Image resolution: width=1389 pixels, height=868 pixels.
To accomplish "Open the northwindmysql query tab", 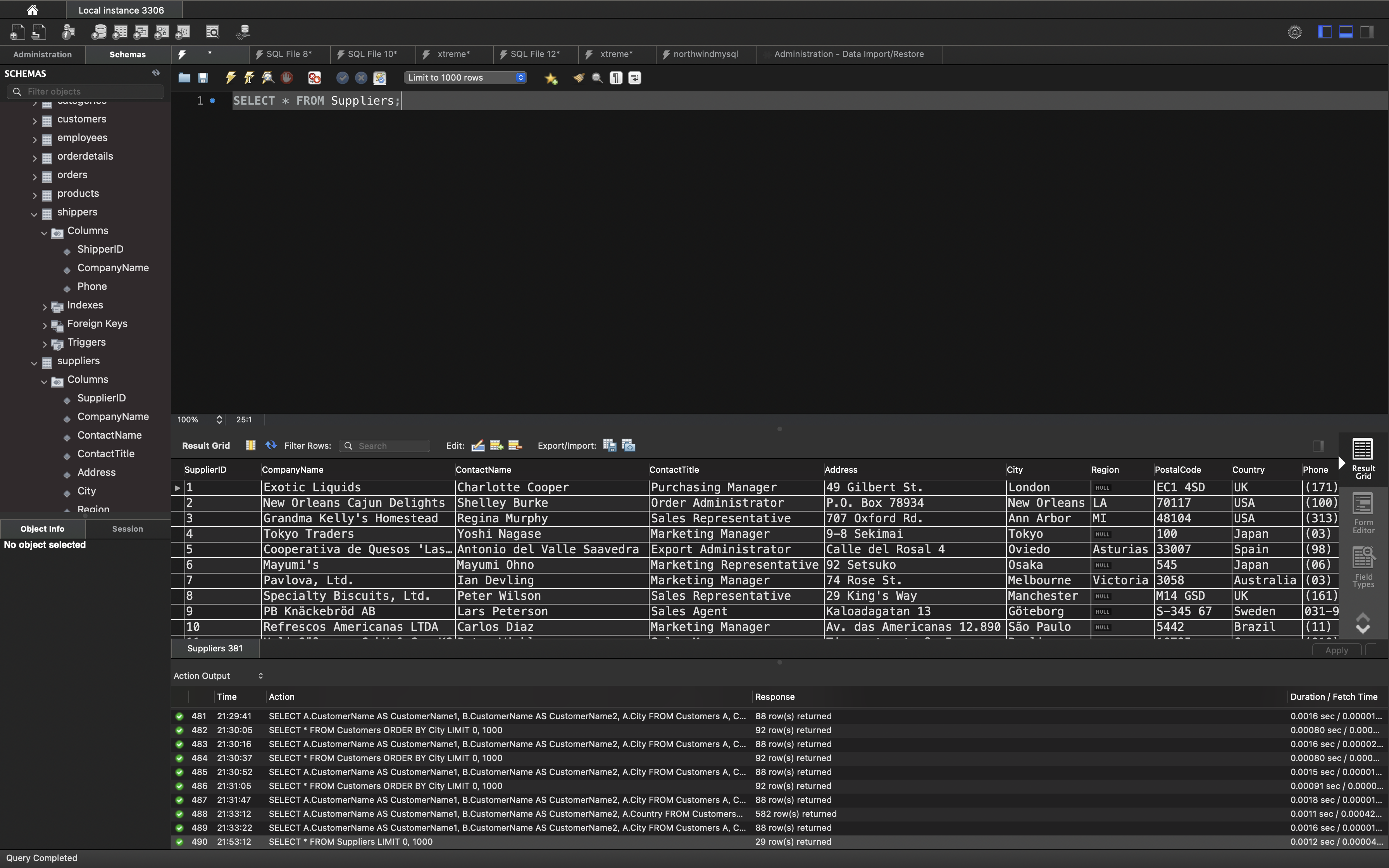I will (705, 54).
